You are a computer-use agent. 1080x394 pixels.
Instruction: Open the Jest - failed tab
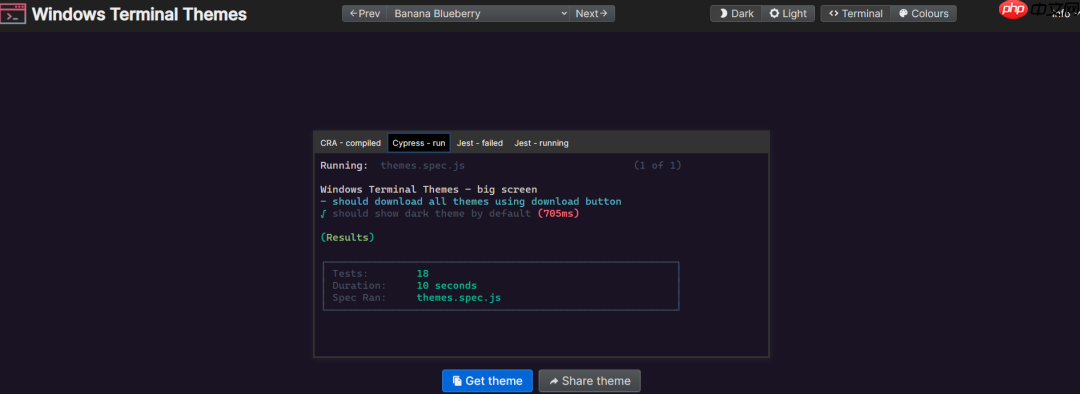pos(480,143)
